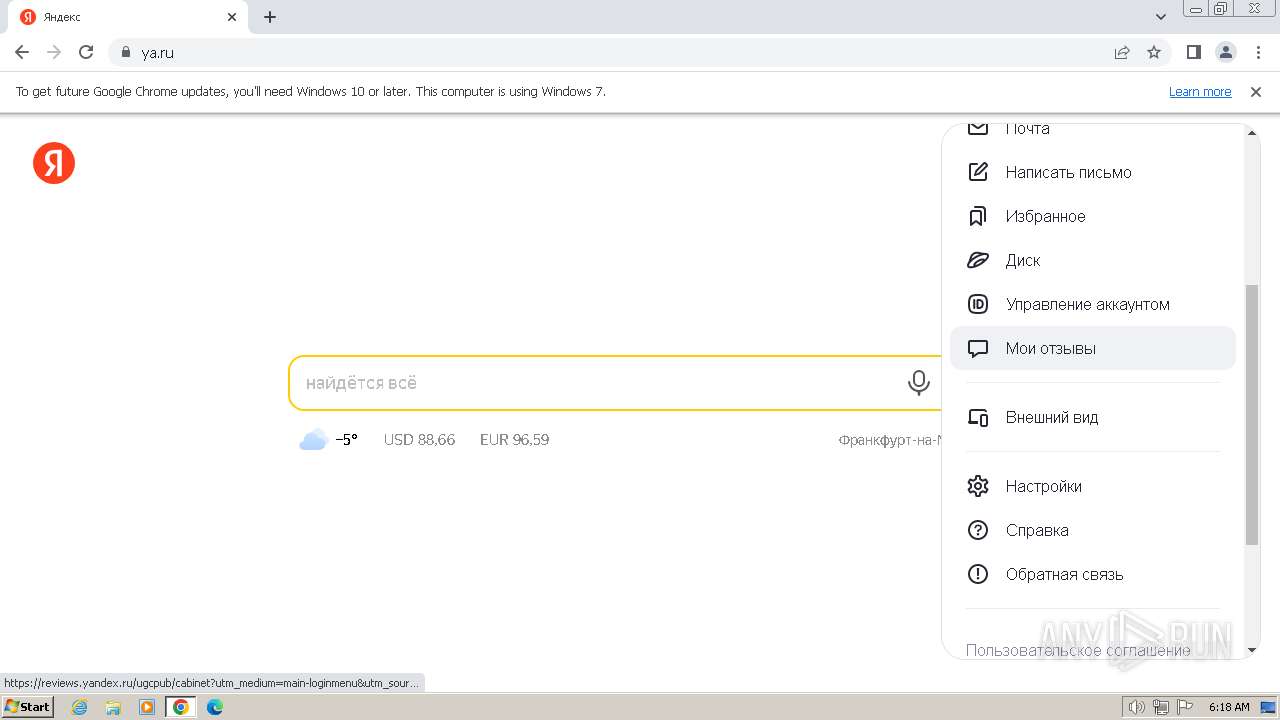Viewport: 1280px width, 720px height.
Task: Click the 6:18 AM system clock
Action: [x=1229, y=707]
